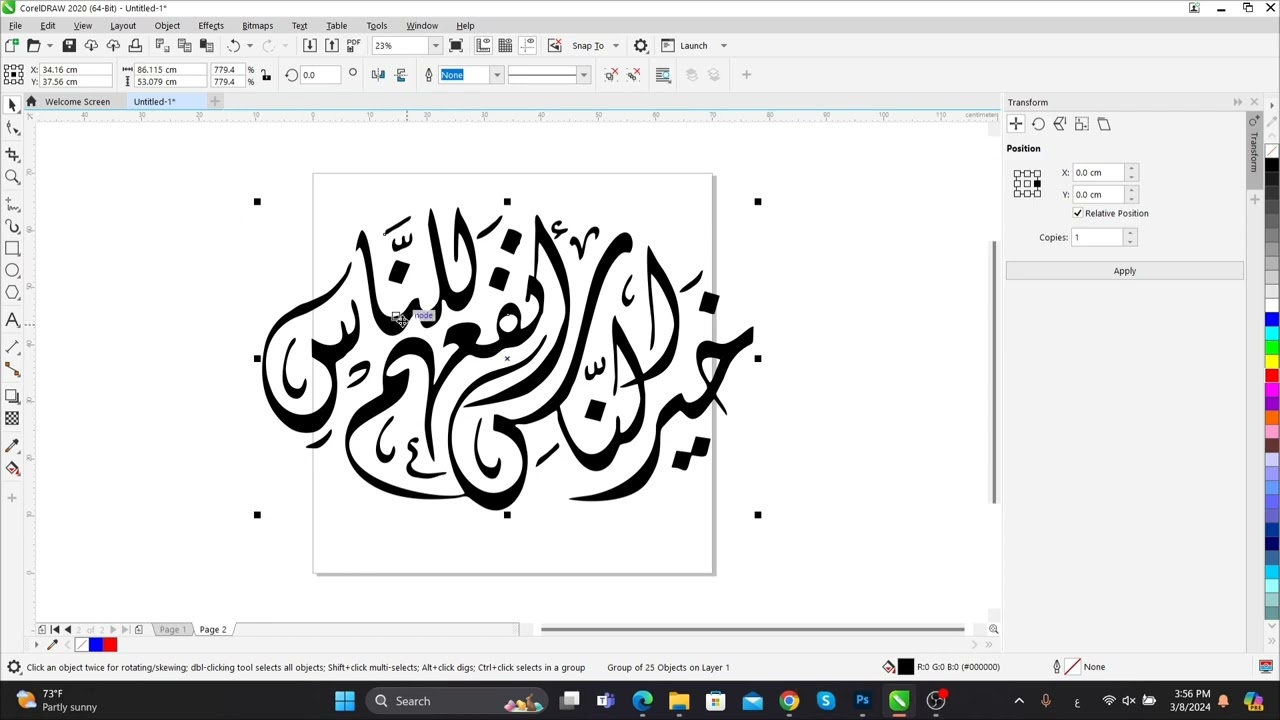
Task: Open the outline width dropdown
Action: [496, 75]
